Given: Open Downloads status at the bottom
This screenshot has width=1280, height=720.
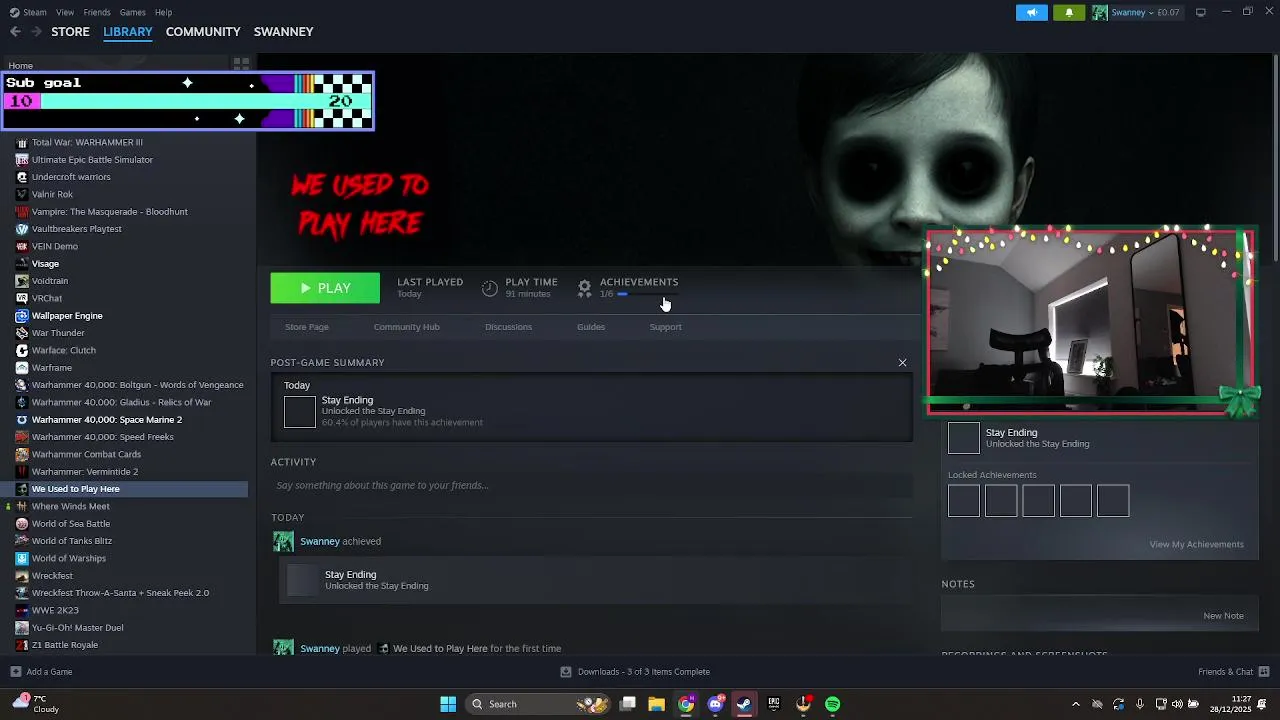Looking at the screenshot, I should click(x=635, y=672).
